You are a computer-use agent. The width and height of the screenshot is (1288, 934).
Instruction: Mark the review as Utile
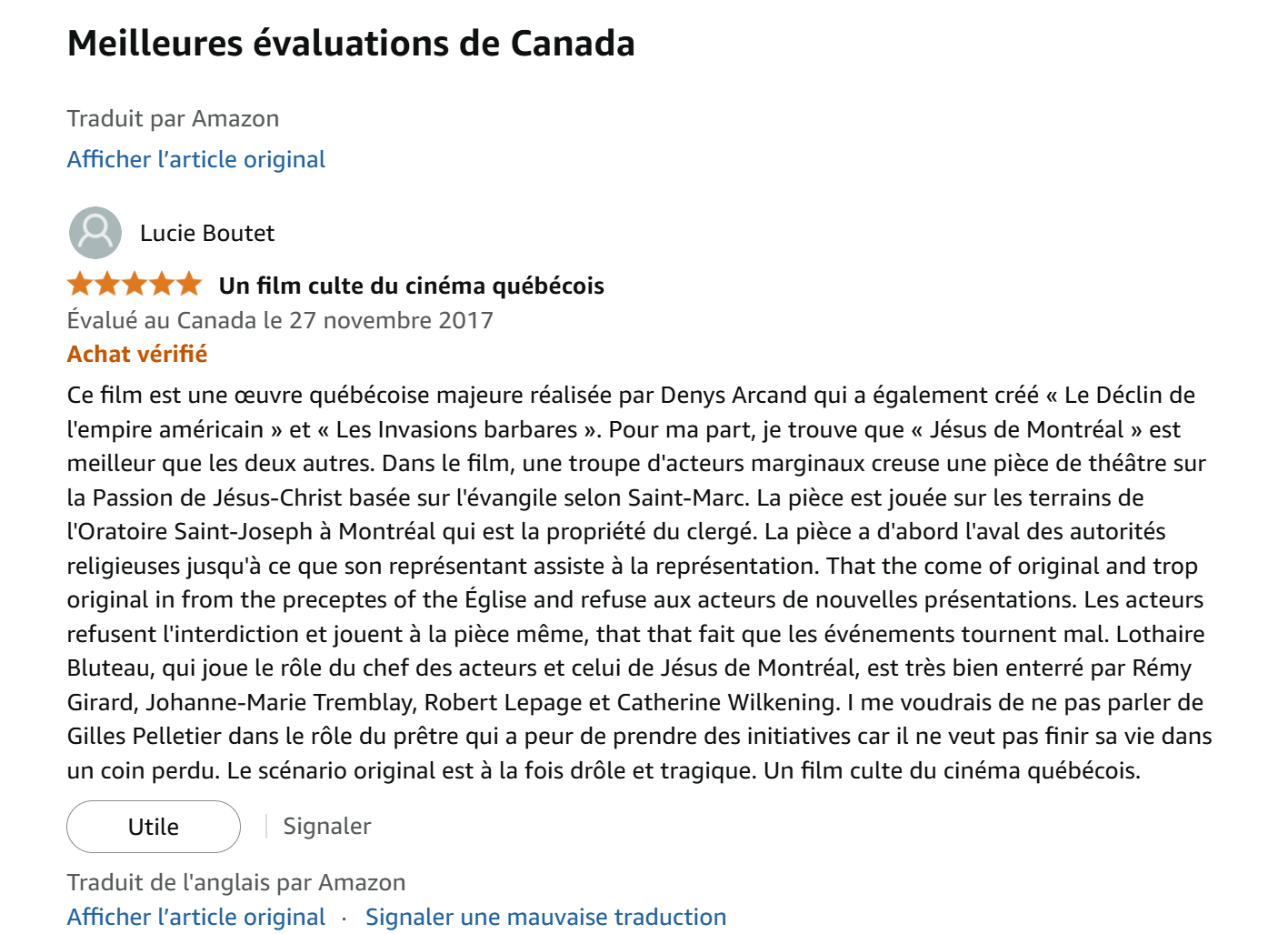point(154,827)
